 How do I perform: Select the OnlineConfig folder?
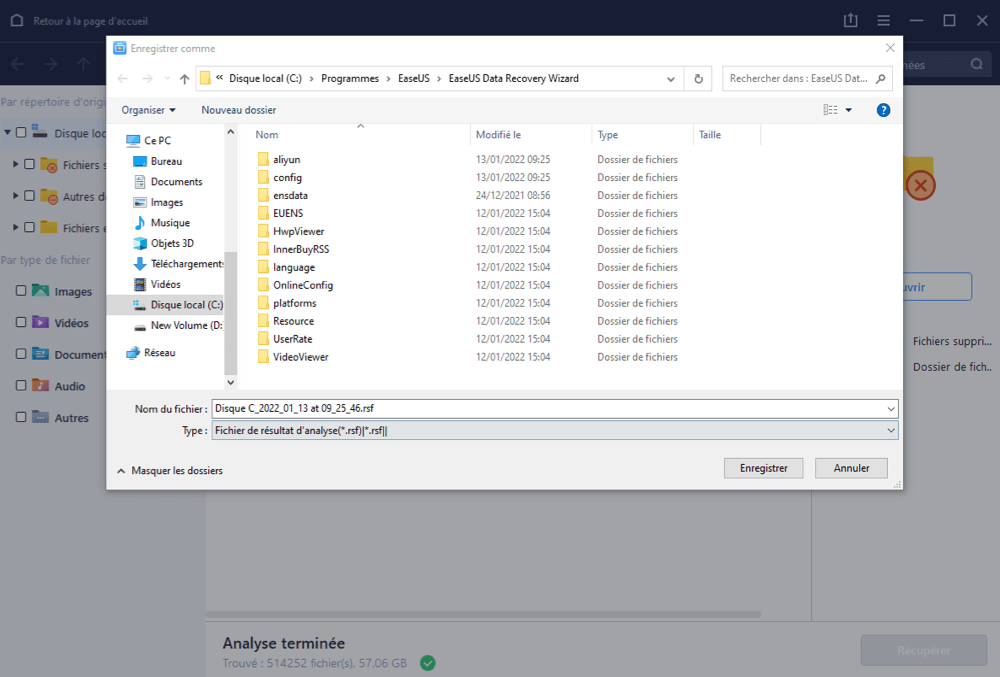pyautogui.click(x=303, y=285)
